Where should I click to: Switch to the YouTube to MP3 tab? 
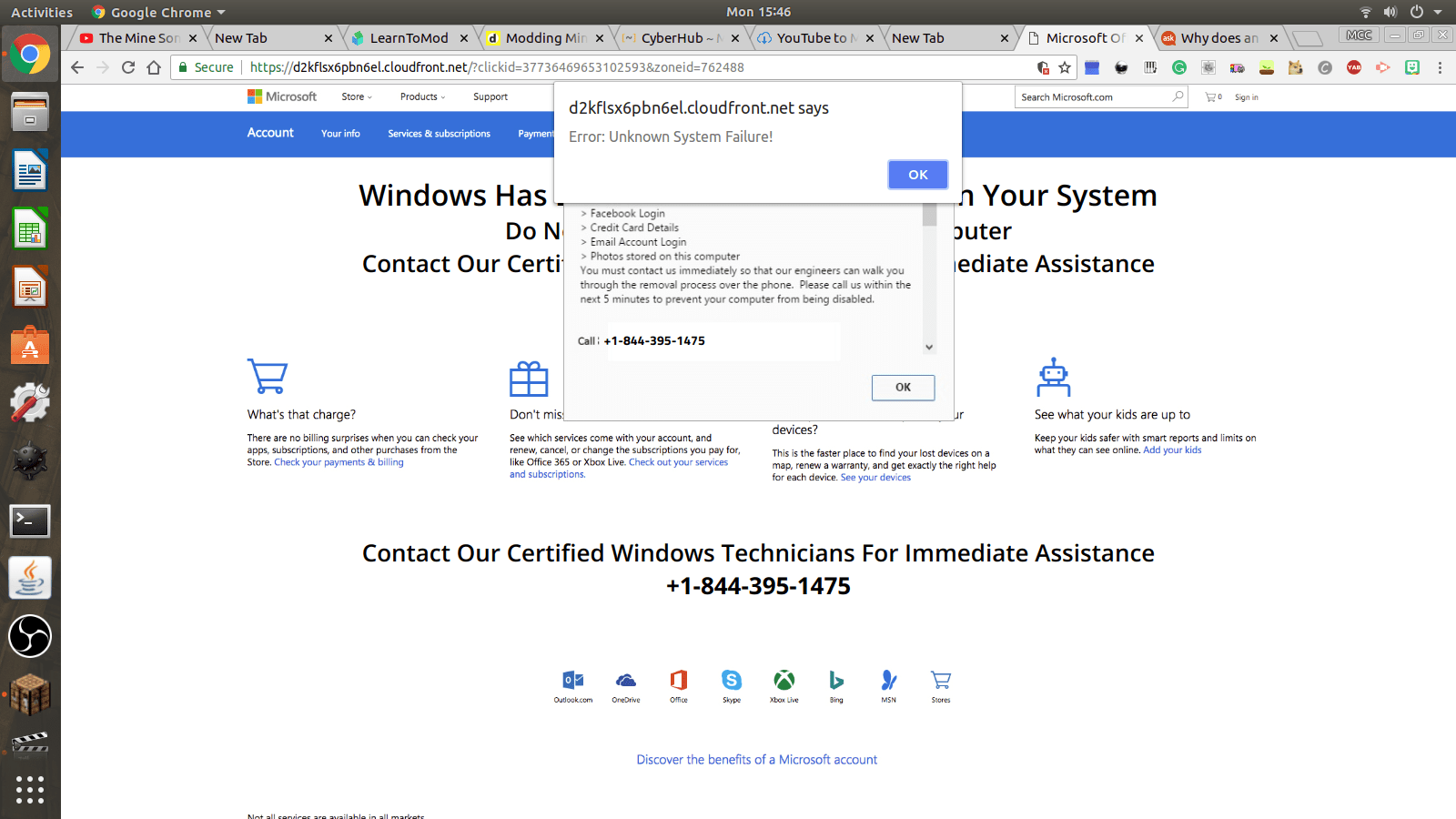[x=816, y=37]
